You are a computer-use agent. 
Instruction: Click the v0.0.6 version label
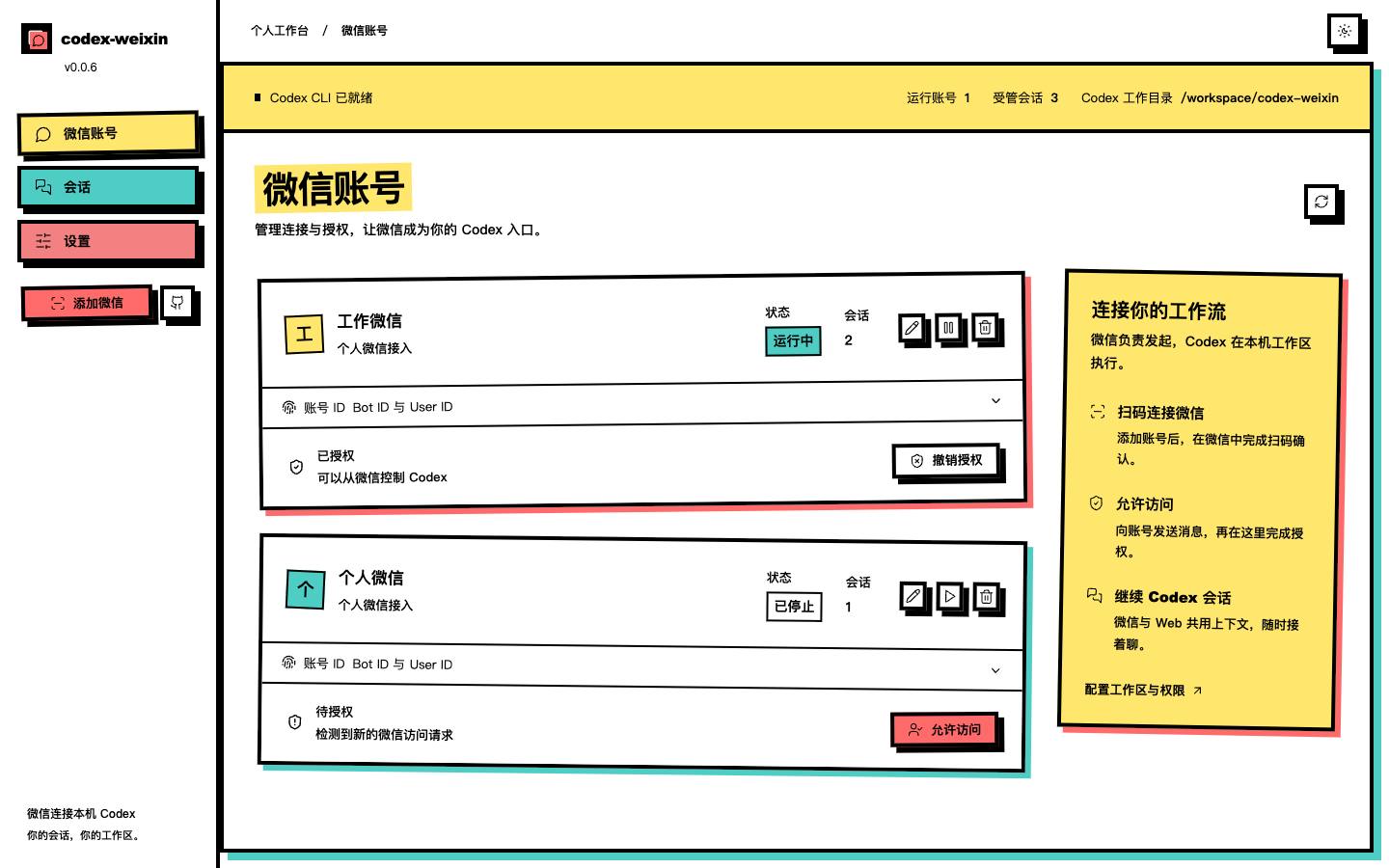[81, 68]
